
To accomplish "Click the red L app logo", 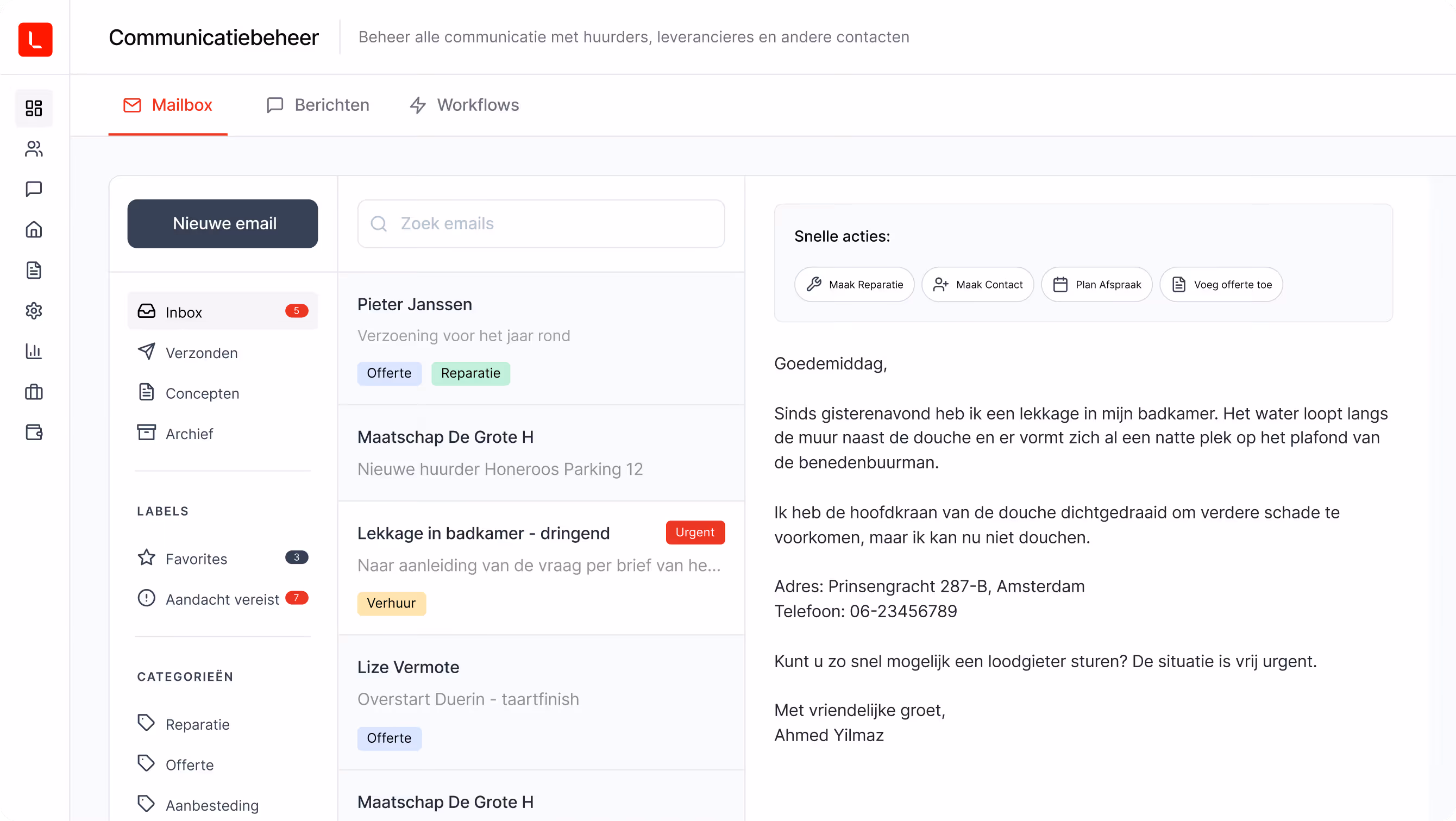I will click(35, 39).
